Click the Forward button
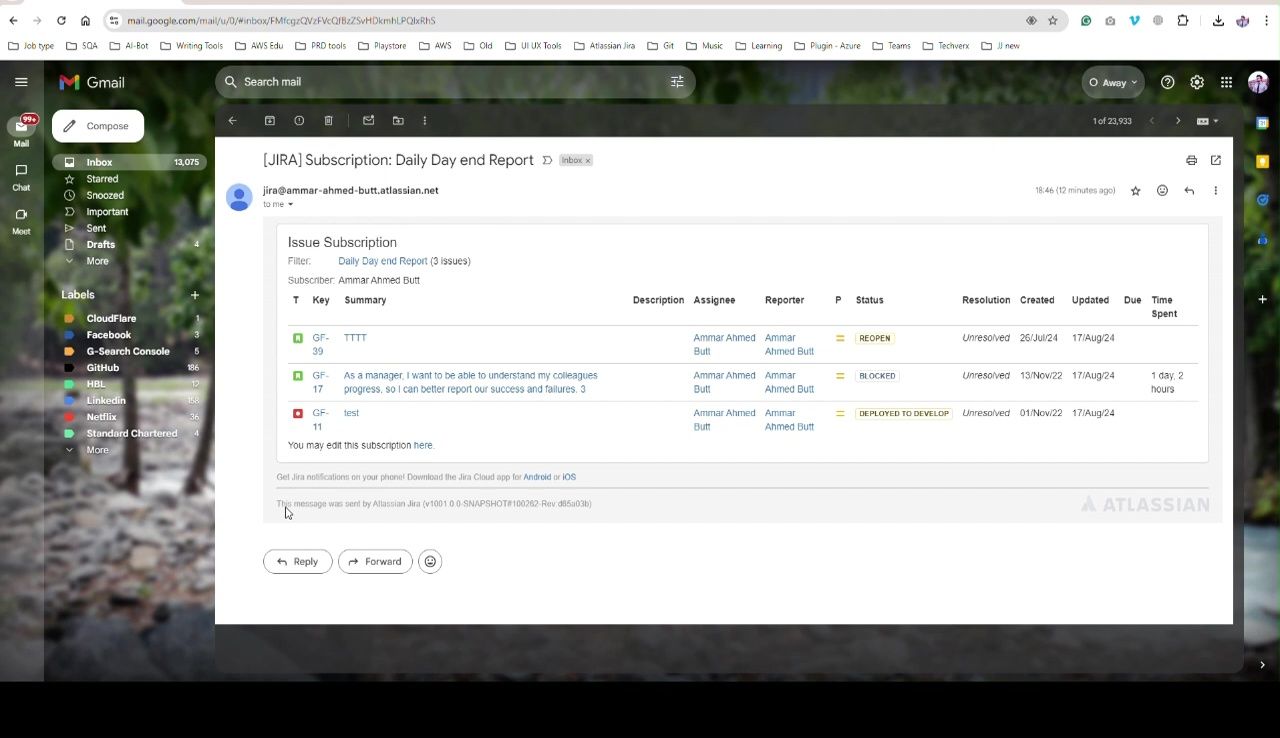Viewport: 1280px width, 738px height. (x=375, y=562)
